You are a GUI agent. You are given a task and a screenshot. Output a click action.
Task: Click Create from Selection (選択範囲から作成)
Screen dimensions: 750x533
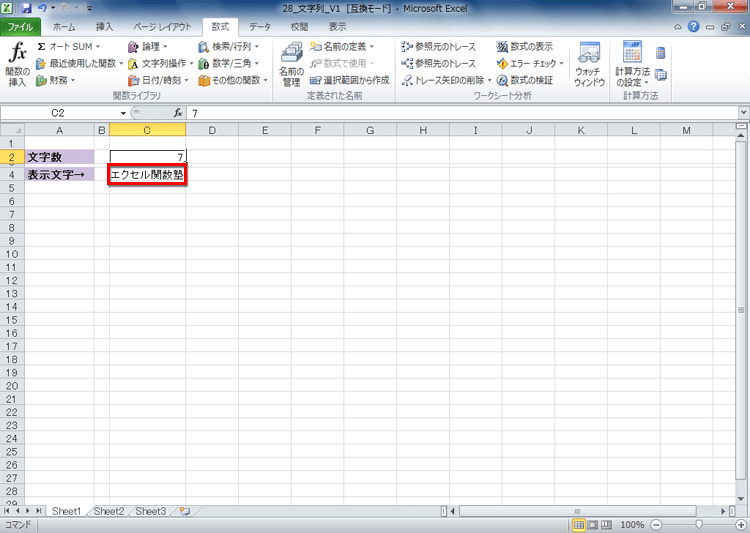(x=350, y=80)
